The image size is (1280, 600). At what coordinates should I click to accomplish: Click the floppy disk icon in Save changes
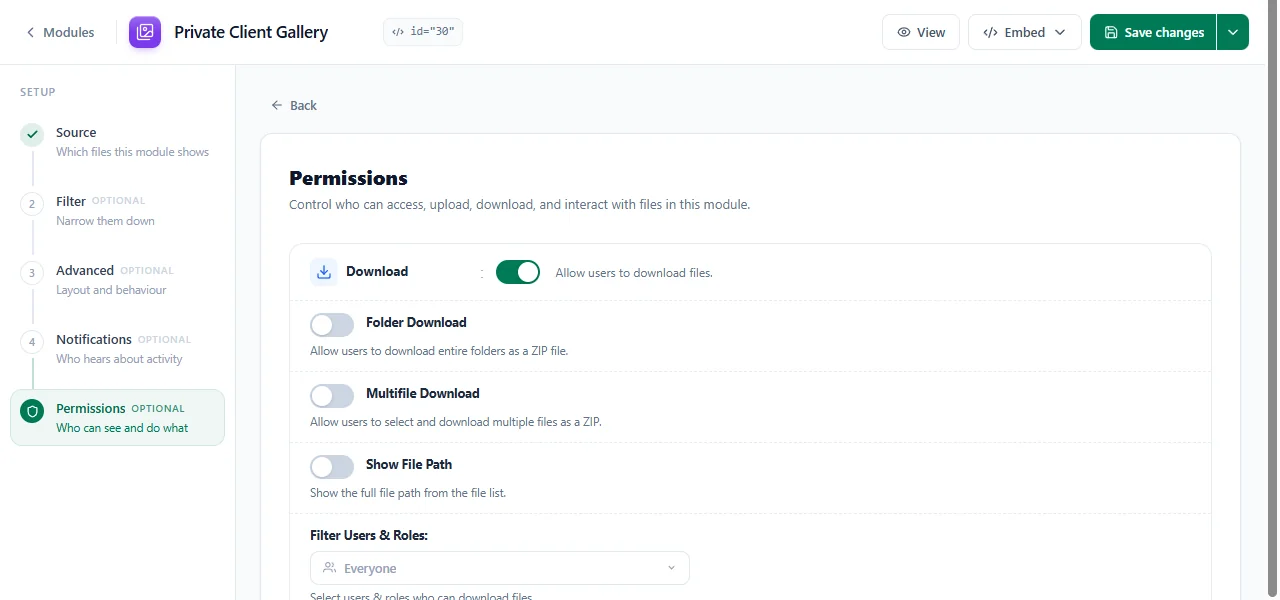coord(1111,32)
